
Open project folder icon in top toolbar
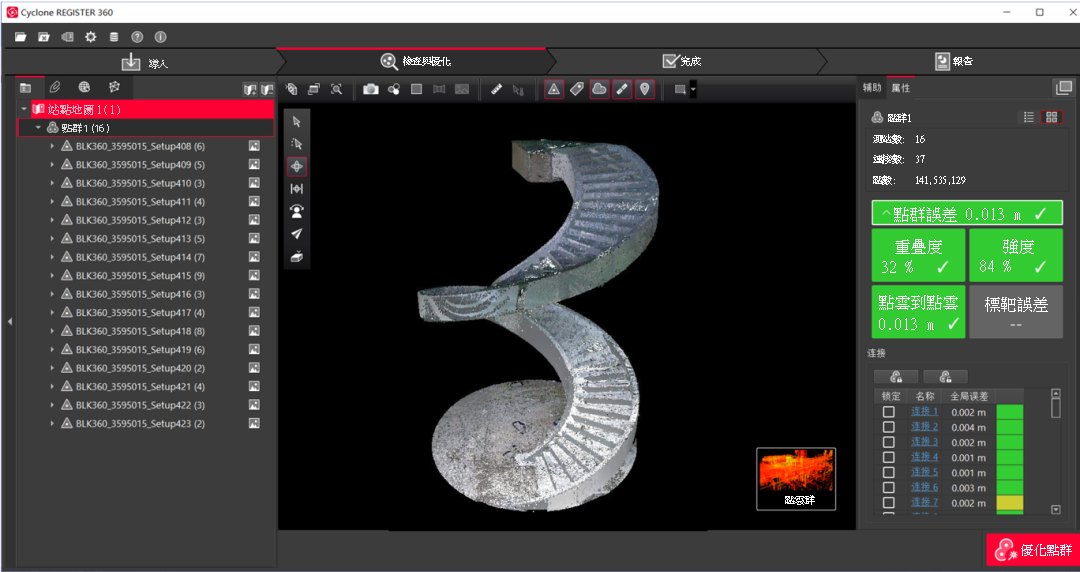click(21, 37)
